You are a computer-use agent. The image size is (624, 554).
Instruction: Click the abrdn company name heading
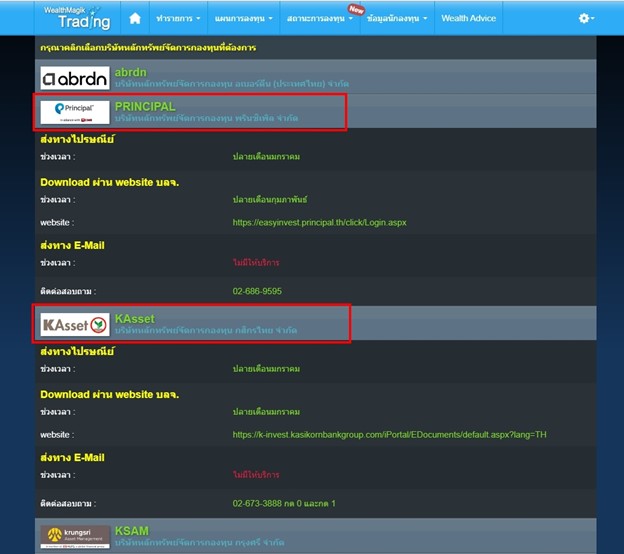coord(131,72)
